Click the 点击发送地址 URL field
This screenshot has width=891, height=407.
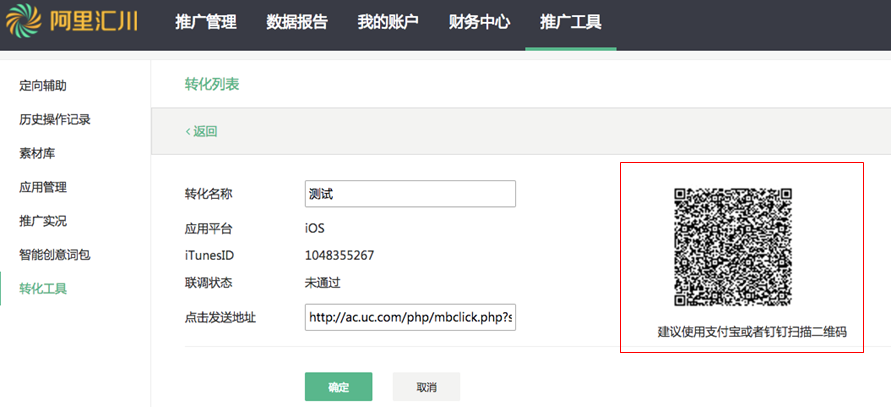point(410,317)
